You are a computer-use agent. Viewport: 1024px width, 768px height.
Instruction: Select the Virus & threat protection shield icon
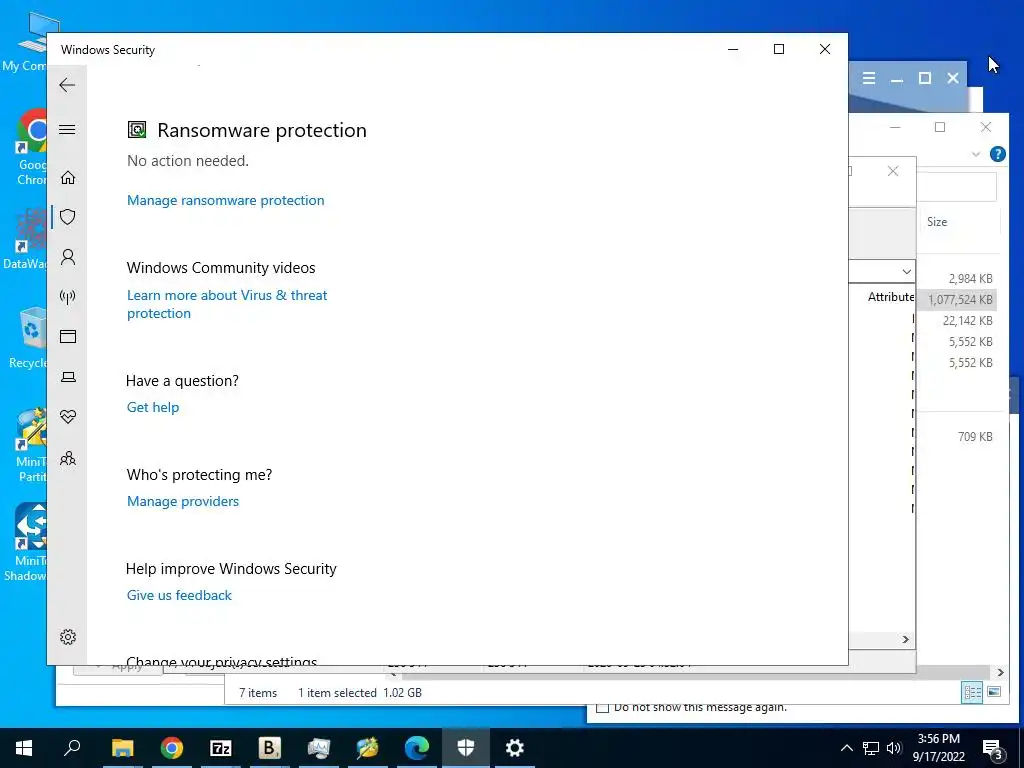68,217
